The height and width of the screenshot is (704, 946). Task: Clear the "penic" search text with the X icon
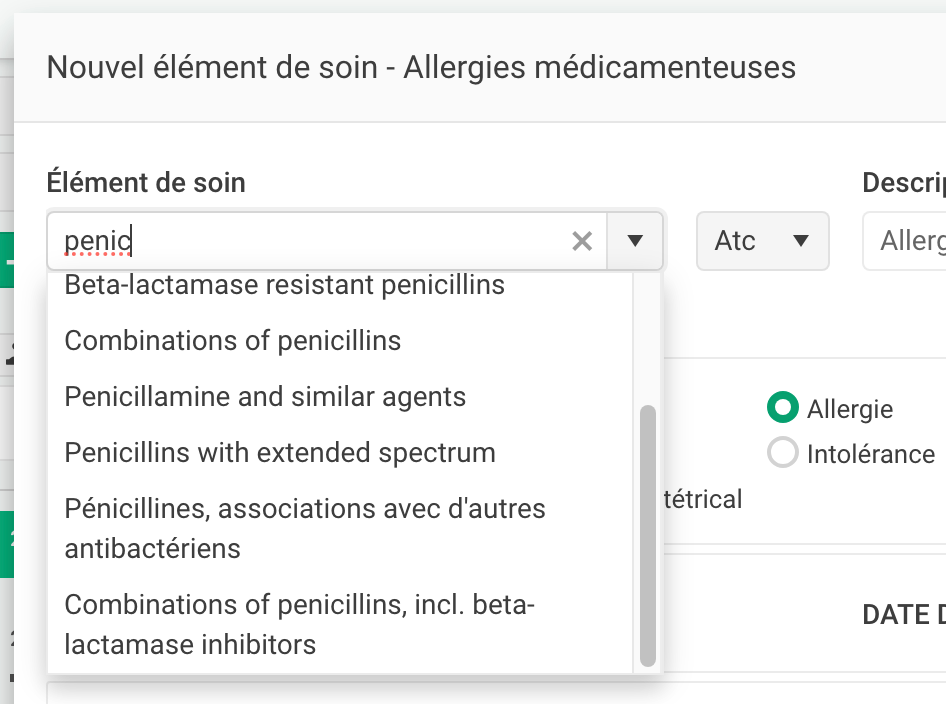click(582, 241)
